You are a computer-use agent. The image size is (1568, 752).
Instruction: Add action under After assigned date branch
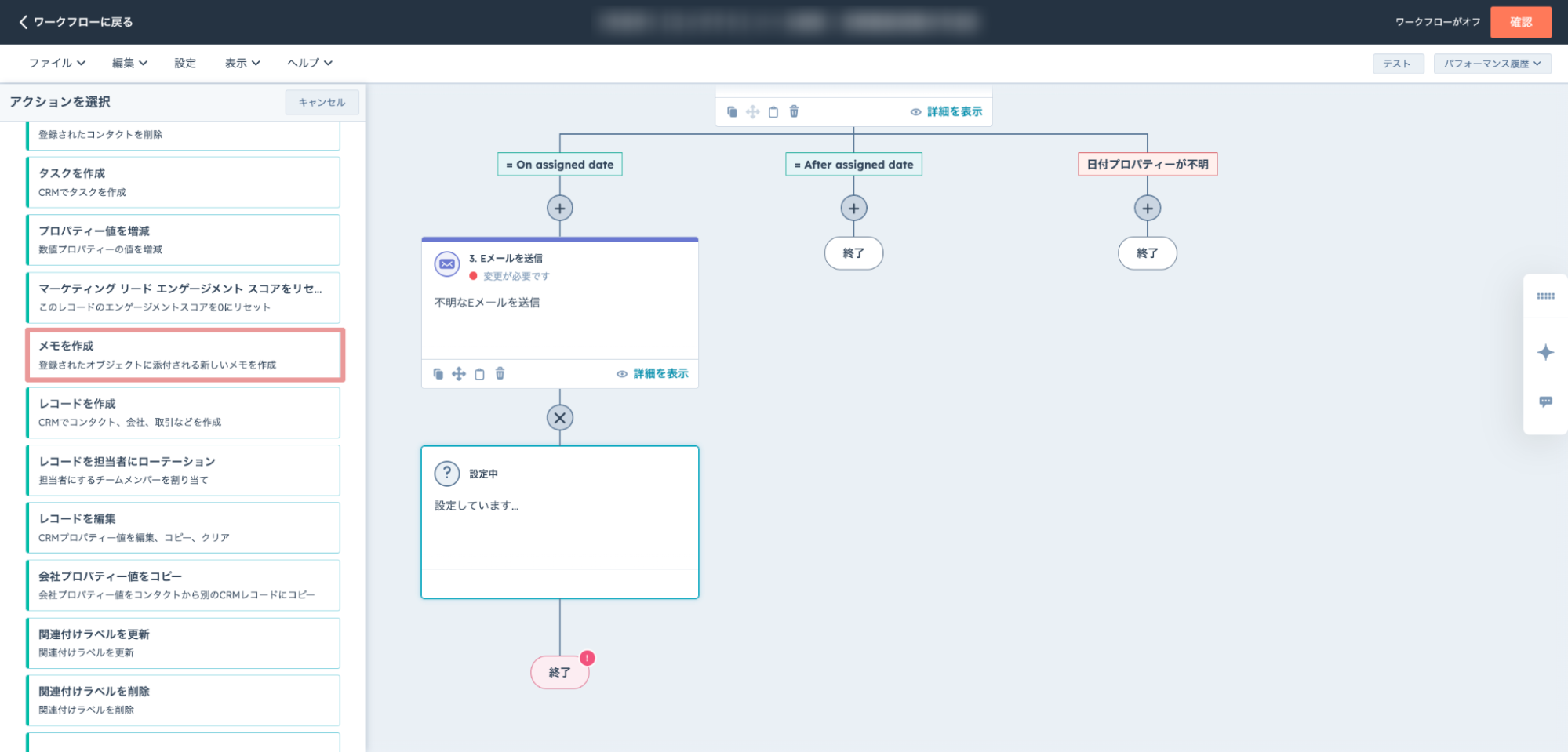[x=853, y=209]
